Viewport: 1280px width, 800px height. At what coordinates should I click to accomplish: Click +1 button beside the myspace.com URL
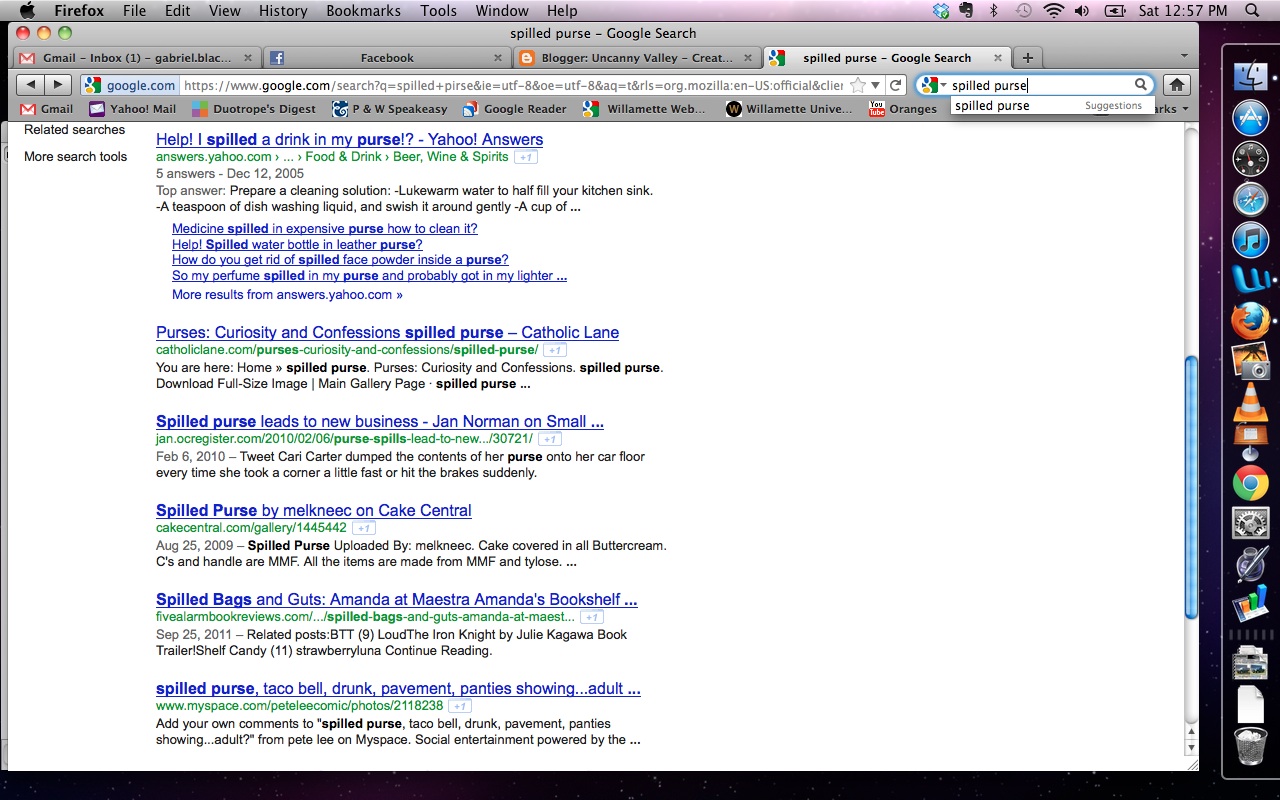point(460,706)
